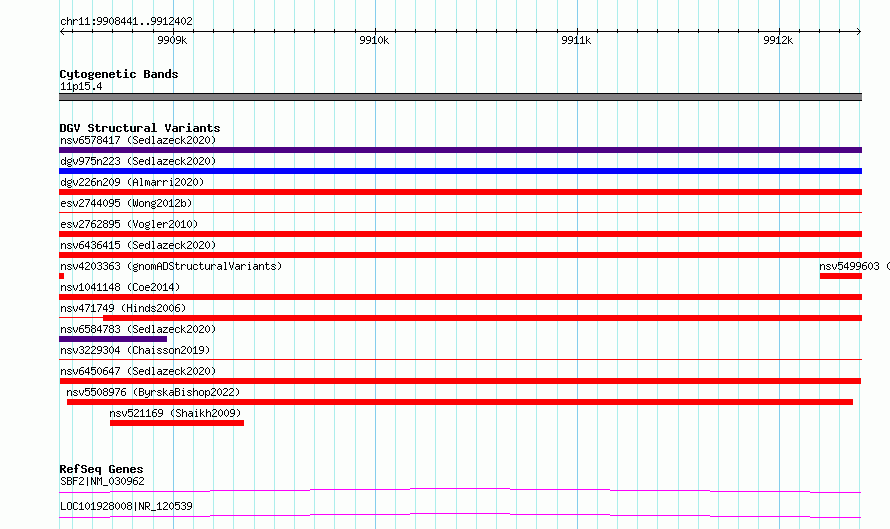This screenshot has width=890, height=529.
Task: Click the 9911k ruler mark
Action: pyautogui.click(x=576, y=40)
